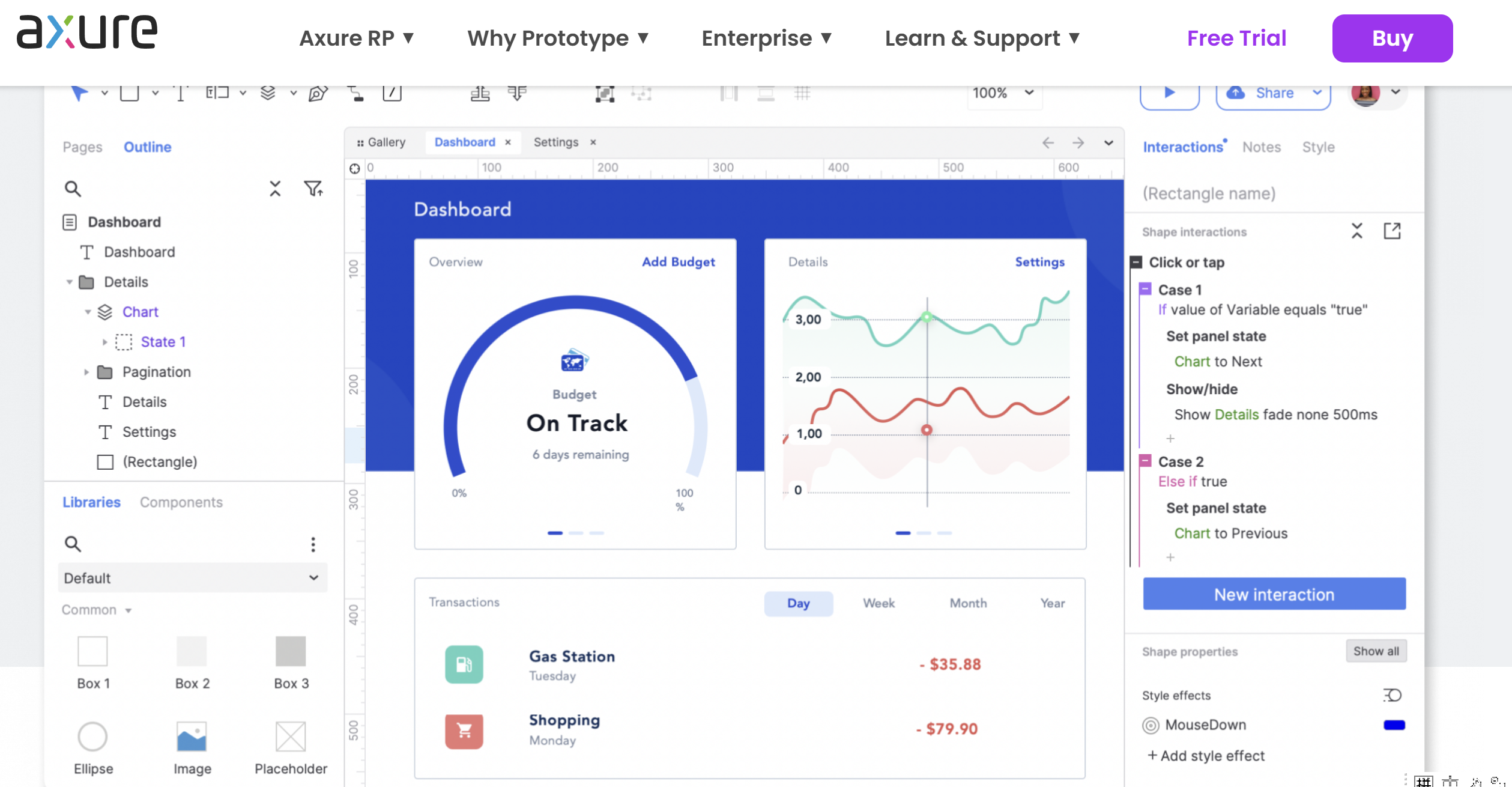Open the Default library dropdown
The height and width of the screenshot is (787, 1512).
click(x=192, y=578)
